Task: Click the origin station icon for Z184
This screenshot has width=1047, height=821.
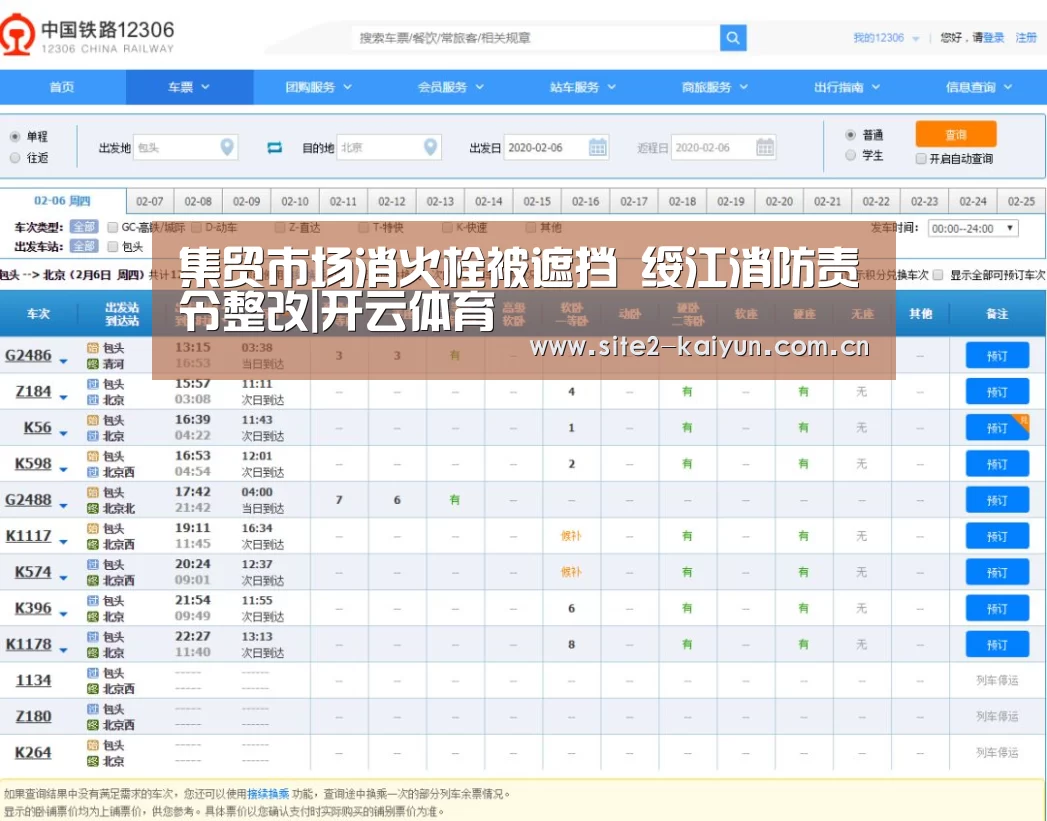Action: tap(93, 384)
